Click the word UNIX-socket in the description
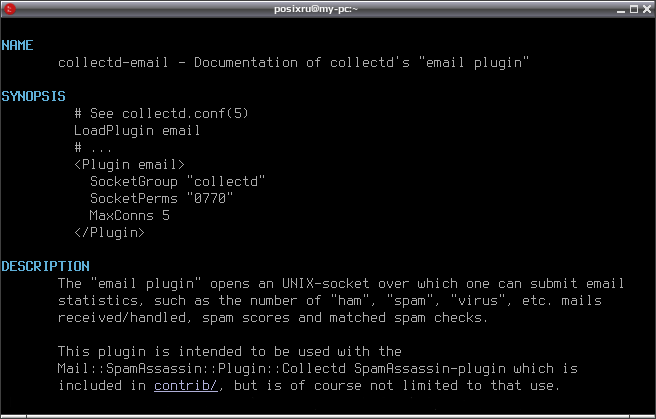 tap(325, 283)
